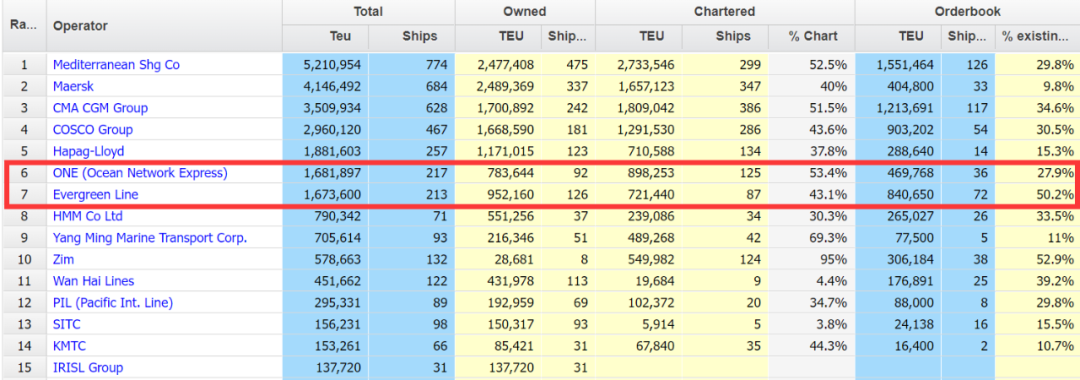Select the Hapag-Lloyd link
This screenshot has width=1080, height=380.
coord(88,151)
